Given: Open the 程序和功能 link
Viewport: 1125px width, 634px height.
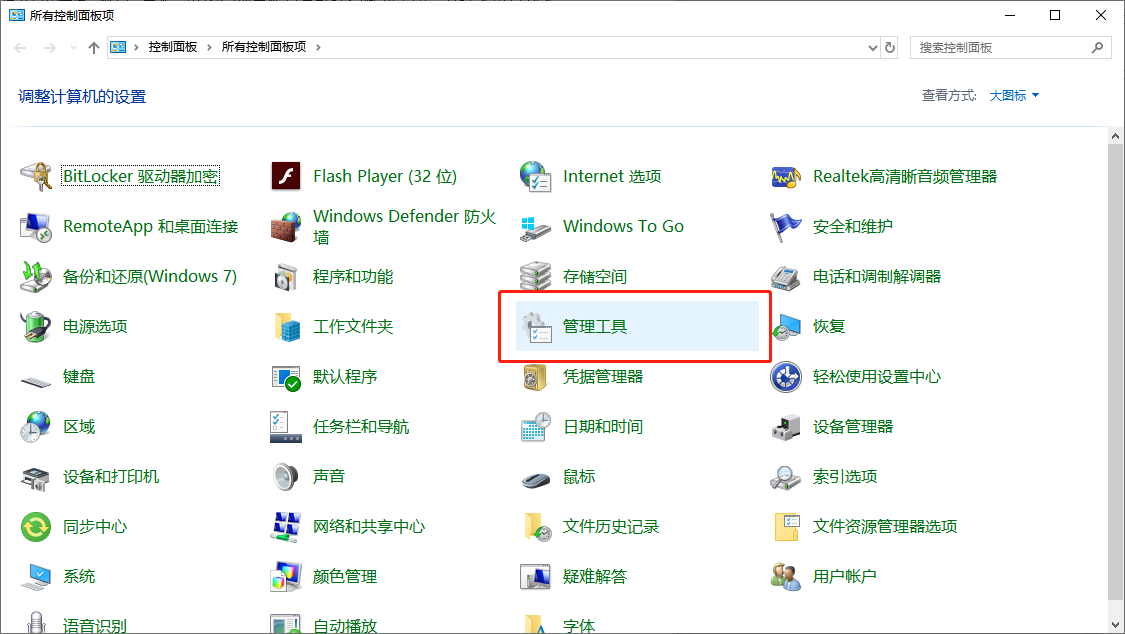Looking at the screenshot, I should point(352,277).
